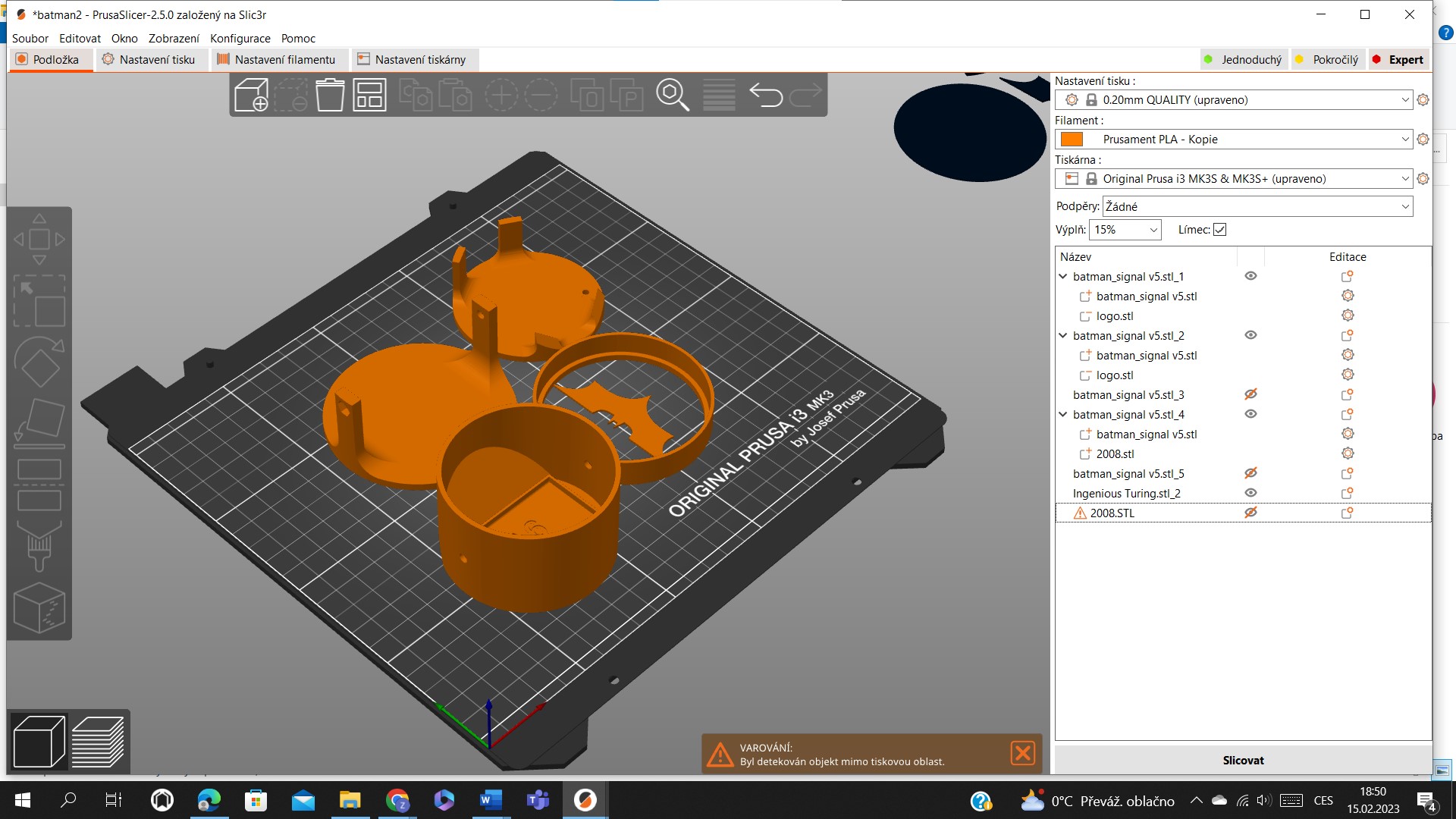Viewport: 1456px width, 819px height.
Task: Click the Add object toolbar icon
Action: [252, 95]
